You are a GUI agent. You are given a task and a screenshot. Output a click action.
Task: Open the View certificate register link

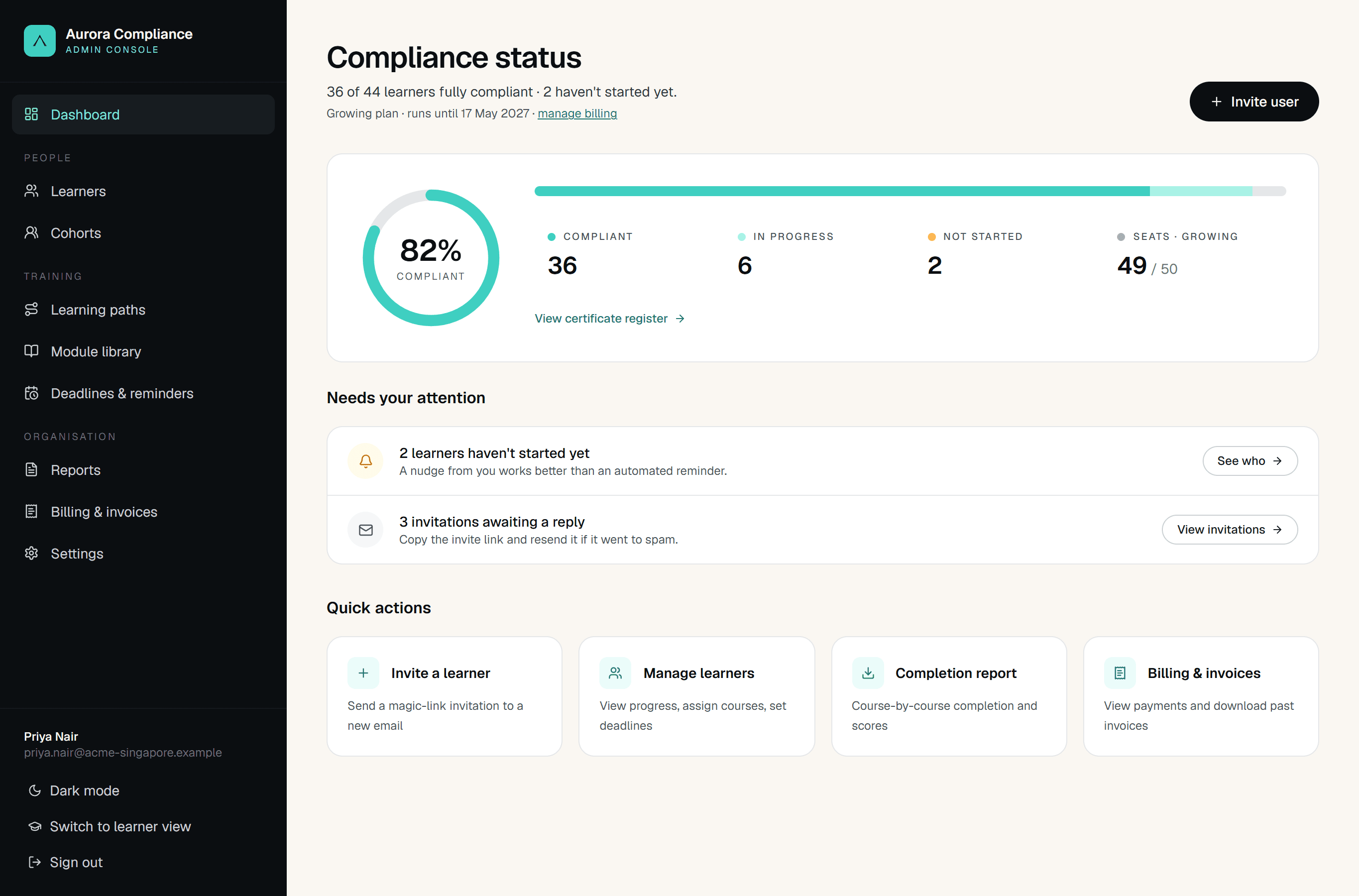click(609, 318)
